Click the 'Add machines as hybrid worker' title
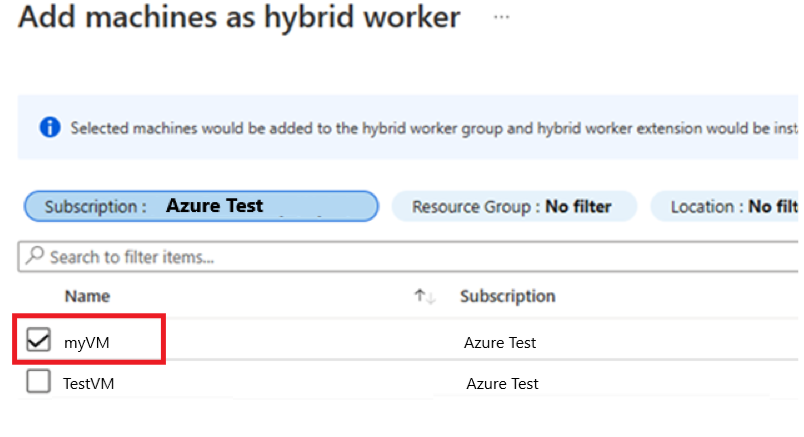This screenshot has width=804, height=437. point(240,18)
